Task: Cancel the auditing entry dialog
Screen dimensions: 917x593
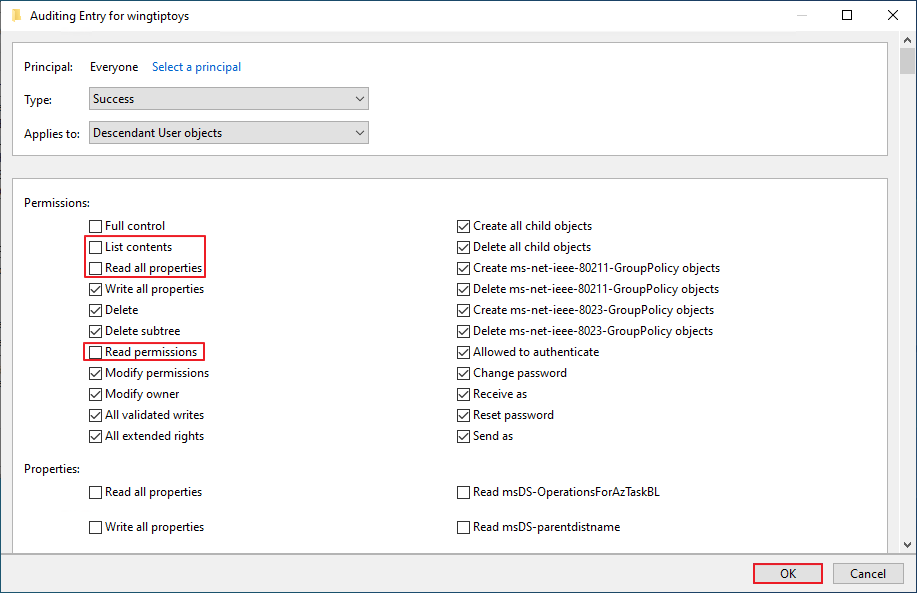Action: click(x=868, y=574)
